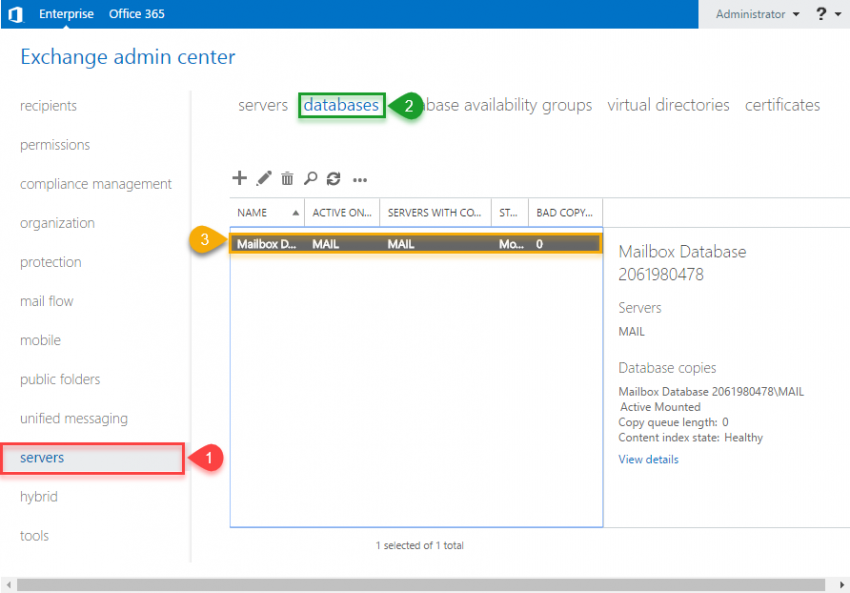Screen dimensions: 850x593
Task: Click the refresh icon in toolbar
Action: coord(334,179)
